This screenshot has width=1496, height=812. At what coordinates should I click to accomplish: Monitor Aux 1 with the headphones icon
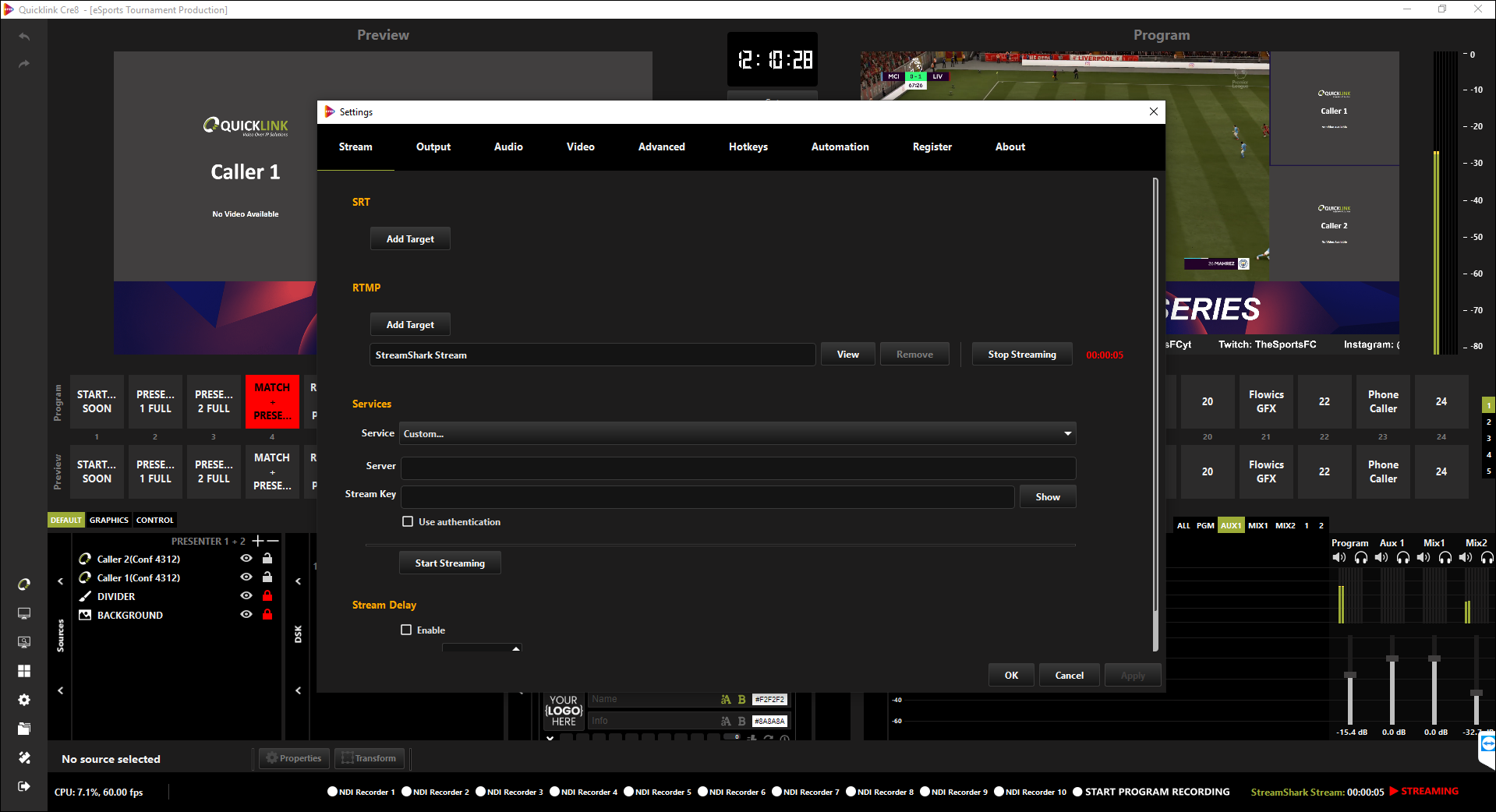1403,558
